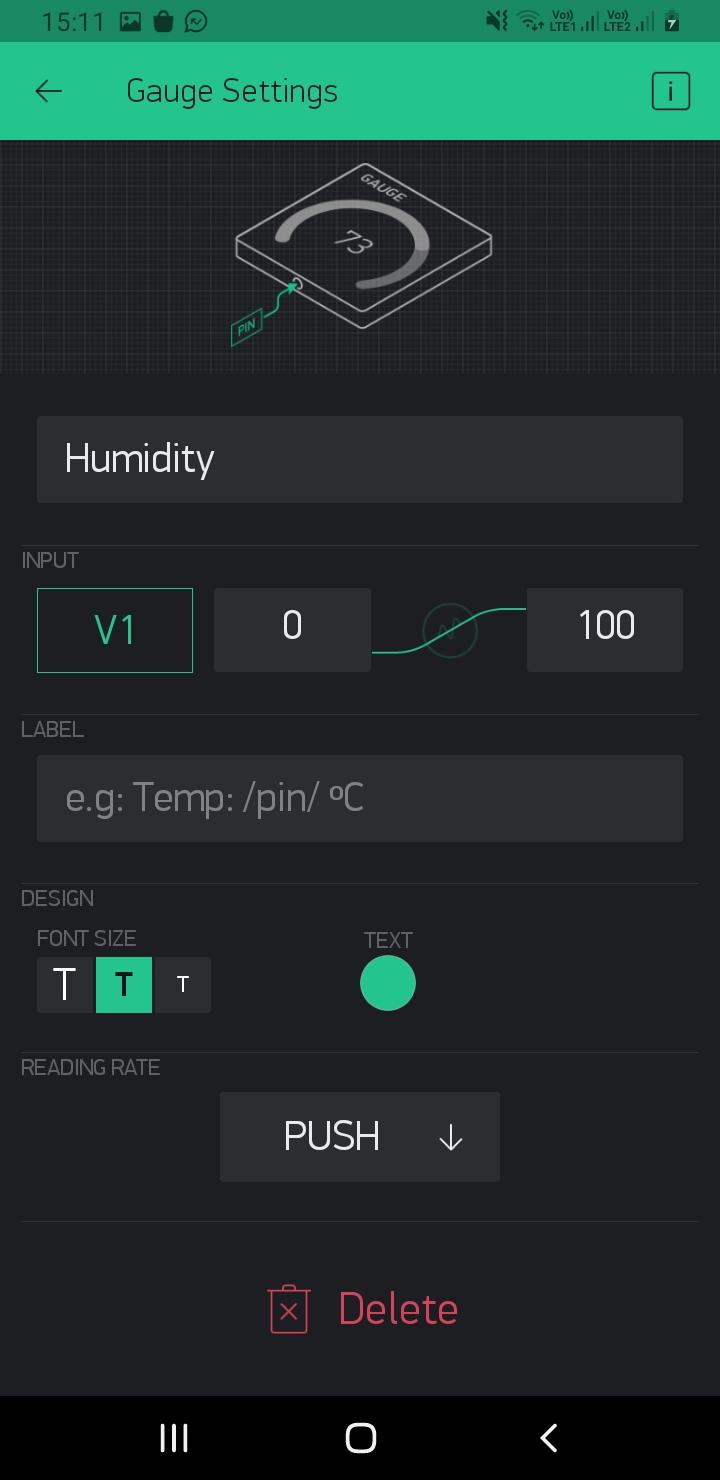Tap the maximum value 100 field

point(605,630)
